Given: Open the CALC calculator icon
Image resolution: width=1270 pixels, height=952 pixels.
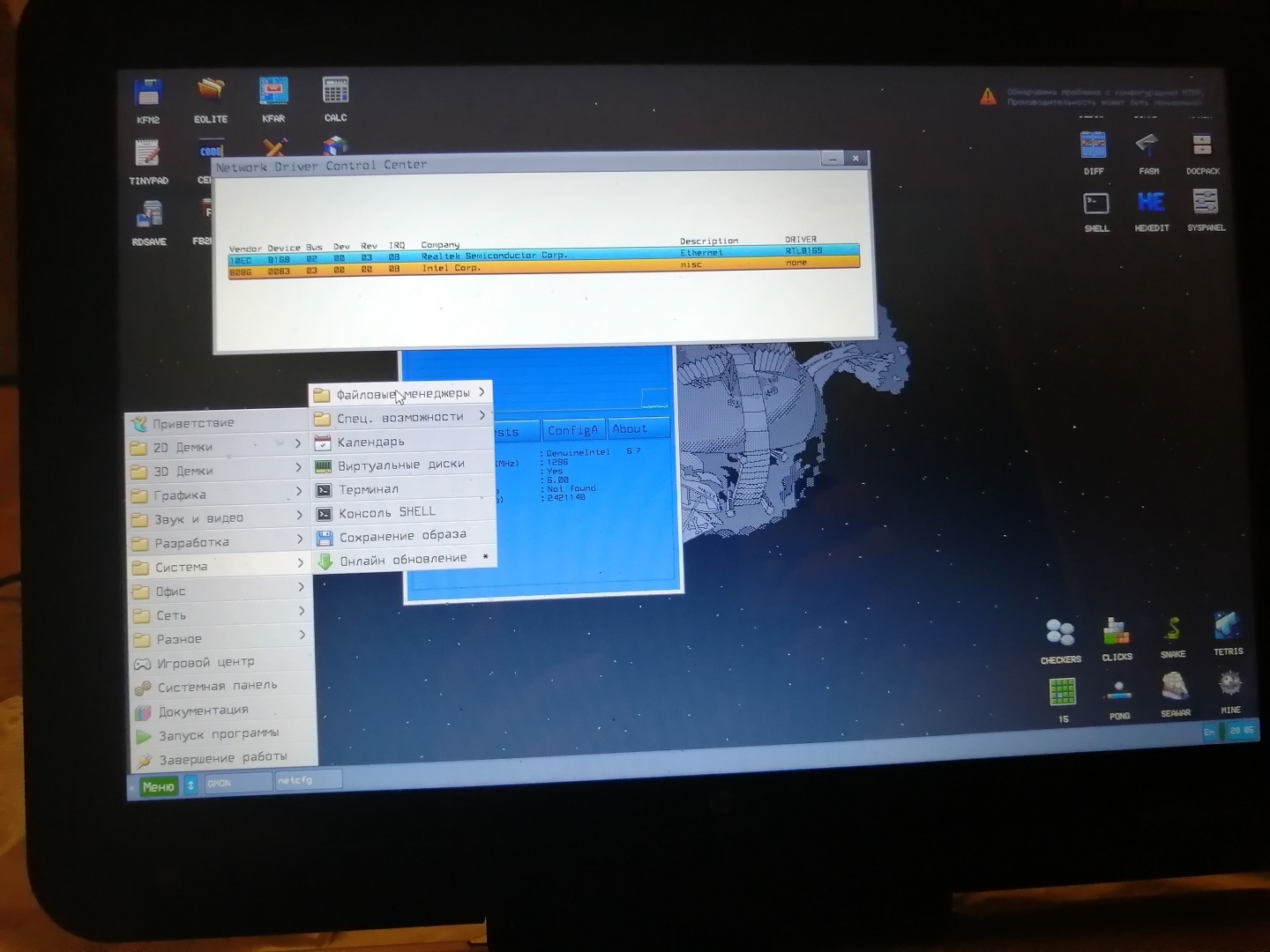Looking at the screenshot, I should [x=335, y=92].
